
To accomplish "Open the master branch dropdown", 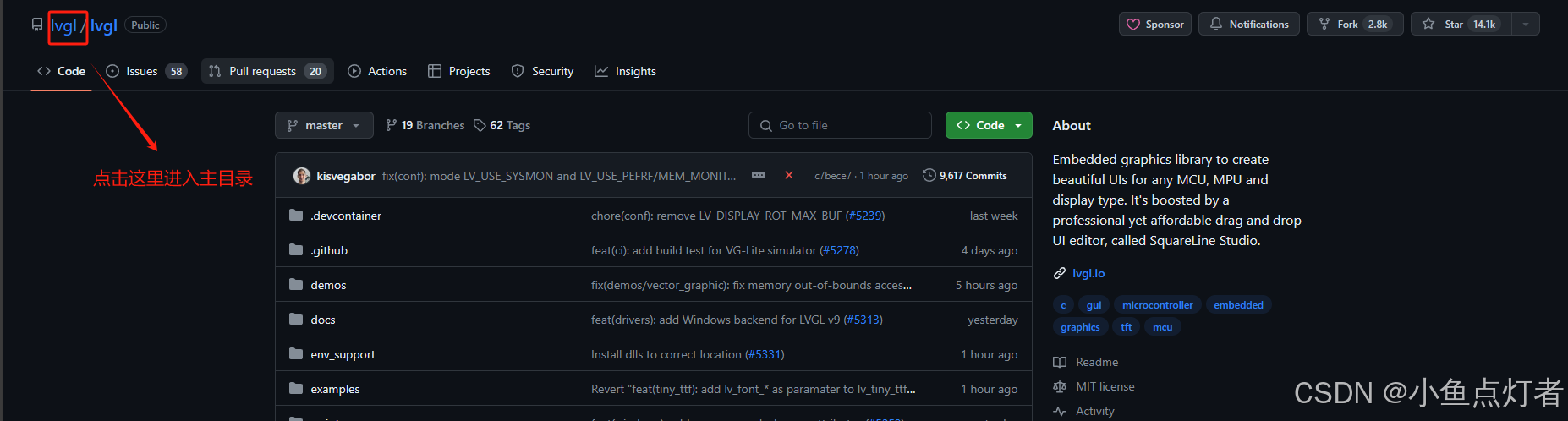I will pyautogui.click(x=324, y=125).
